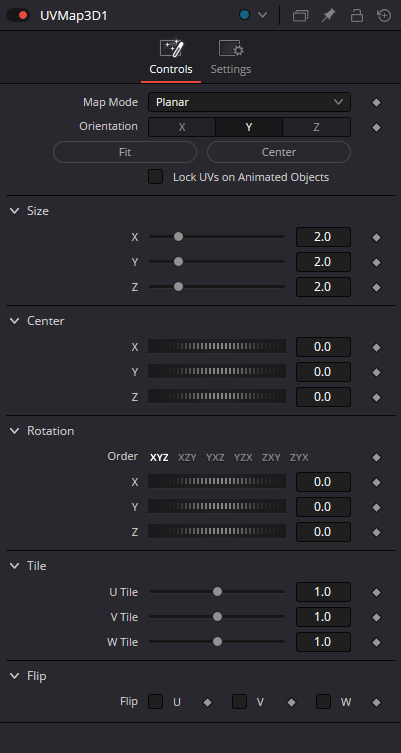The height and width of the screenshot is (753, 401).
Task: Set Orientation to Y
Action: coord(249,127)
